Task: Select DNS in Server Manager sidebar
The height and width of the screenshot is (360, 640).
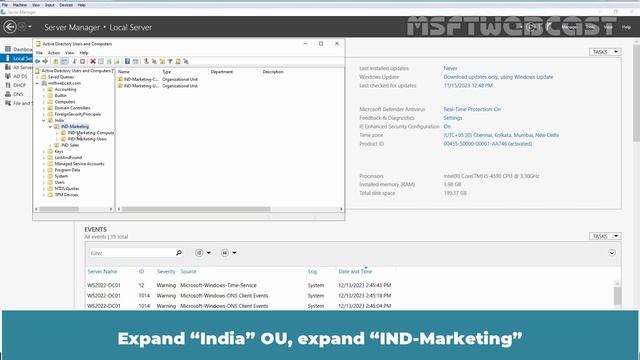Action: (x=14, y=94)
